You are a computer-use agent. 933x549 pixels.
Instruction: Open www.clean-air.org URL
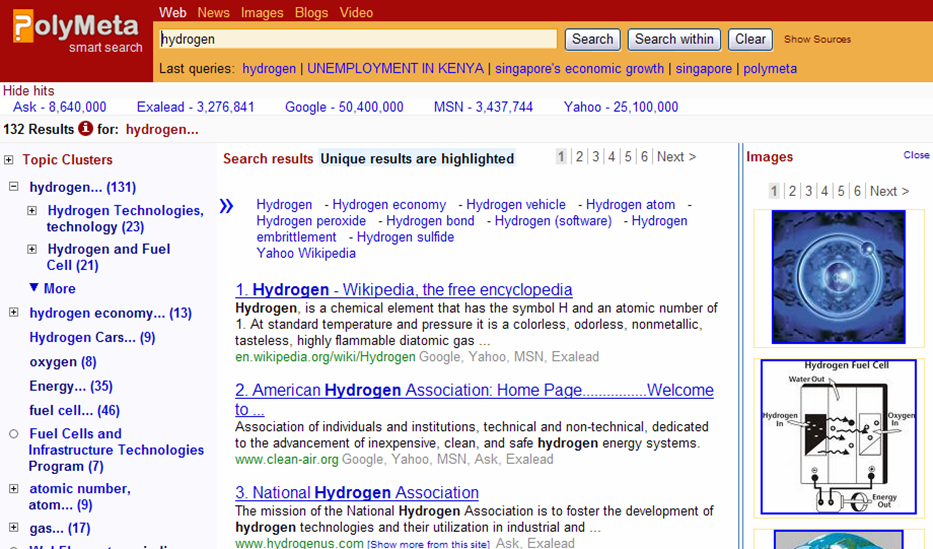point(287,459)
